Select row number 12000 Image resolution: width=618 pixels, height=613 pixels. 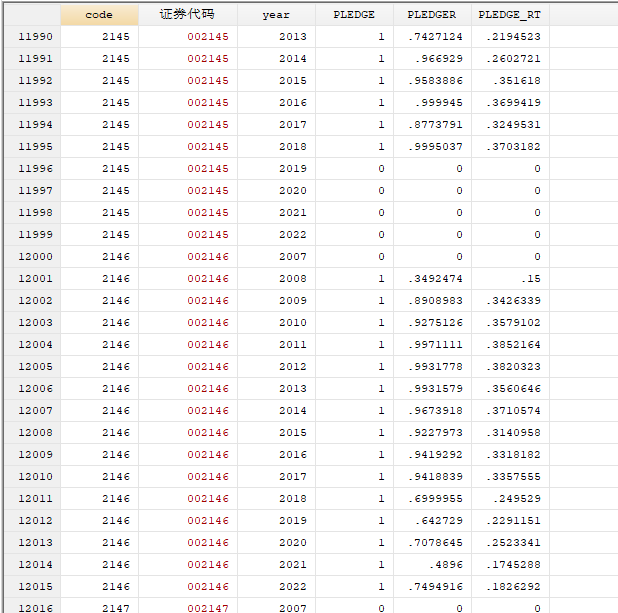point(33,257)
